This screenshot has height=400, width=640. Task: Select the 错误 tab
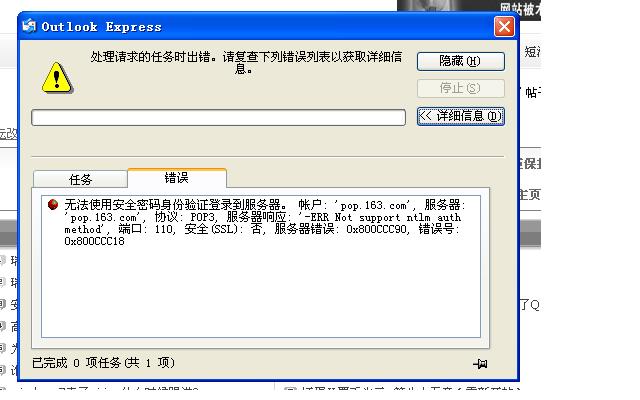pos(177,178)
